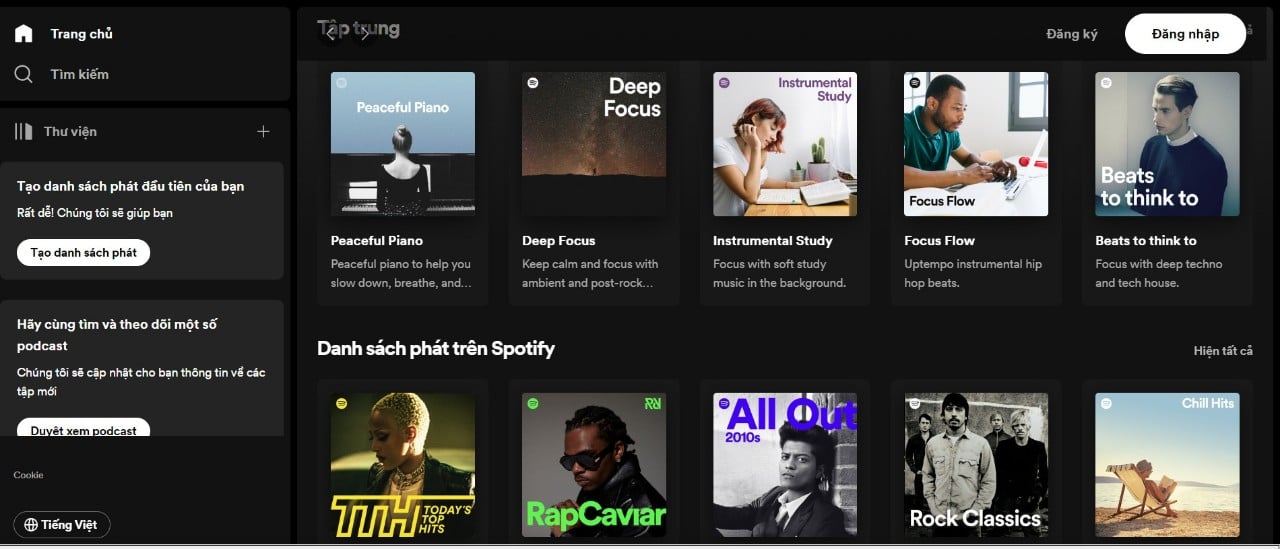Open the Chill Hits playlist cover
The width and height of the screenshot is (1280, 549).
click(1167, 465)
